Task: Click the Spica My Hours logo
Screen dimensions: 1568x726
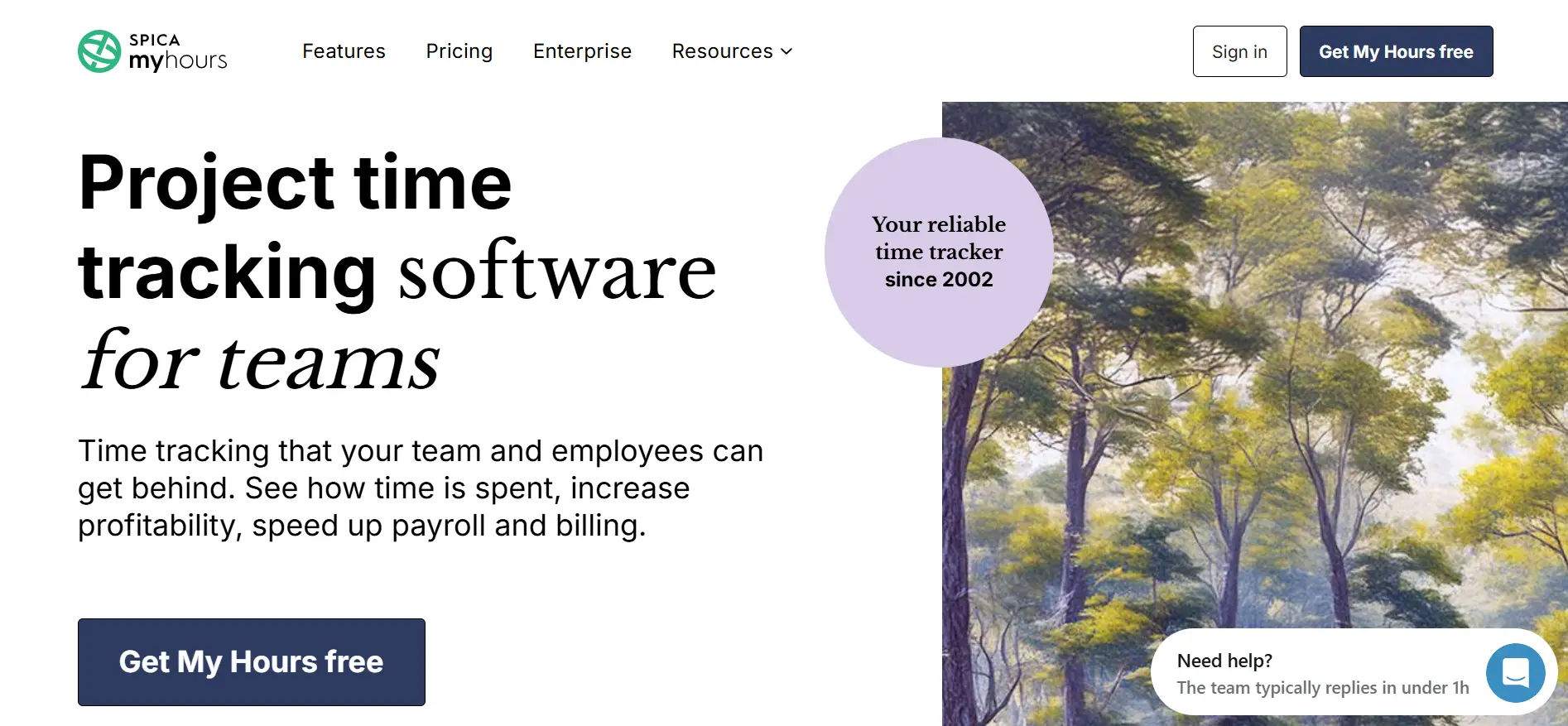Action: [x=152, y=51]
